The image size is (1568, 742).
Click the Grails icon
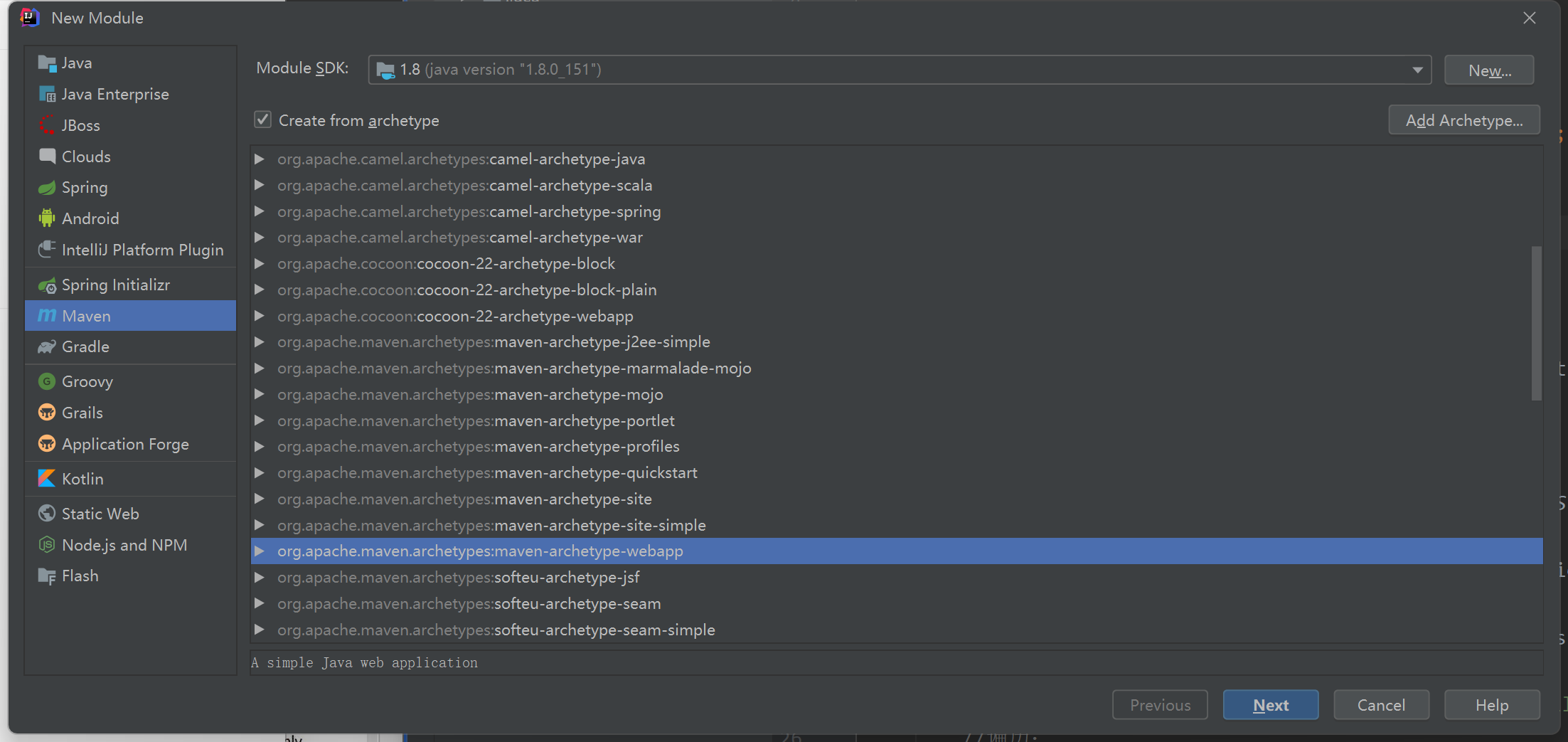[x=47, y=413]
